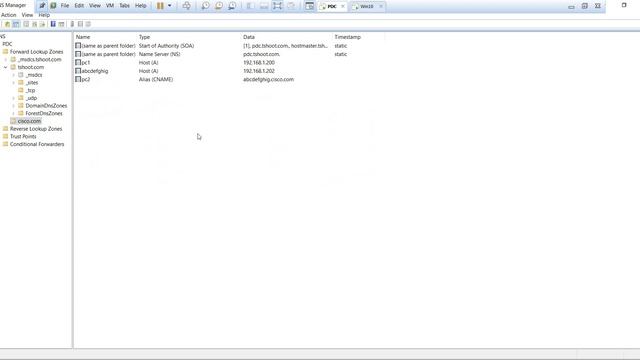This screenshot has height=360, width=640.
Task: Click the VMware pause virtual machine button
Action: [160, 6]
